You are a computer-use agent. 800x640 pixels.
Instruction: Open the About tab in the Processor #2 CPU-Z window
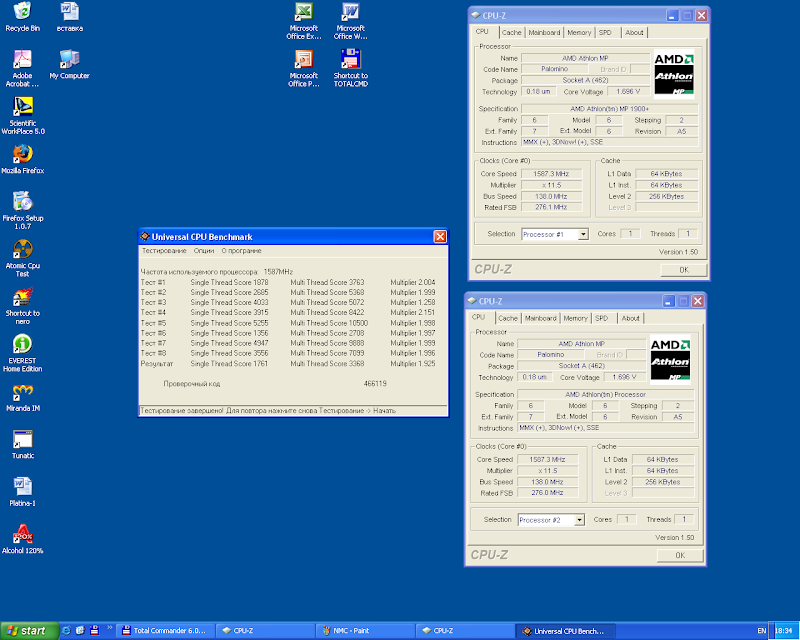(631, 318)
